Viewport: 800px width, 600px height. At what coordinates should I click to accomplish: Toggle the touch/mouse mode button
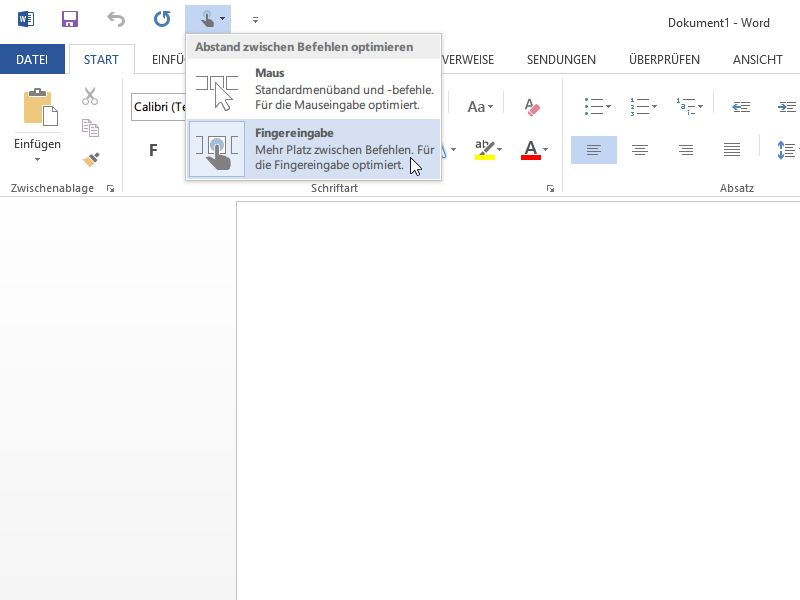pos(207,19)
